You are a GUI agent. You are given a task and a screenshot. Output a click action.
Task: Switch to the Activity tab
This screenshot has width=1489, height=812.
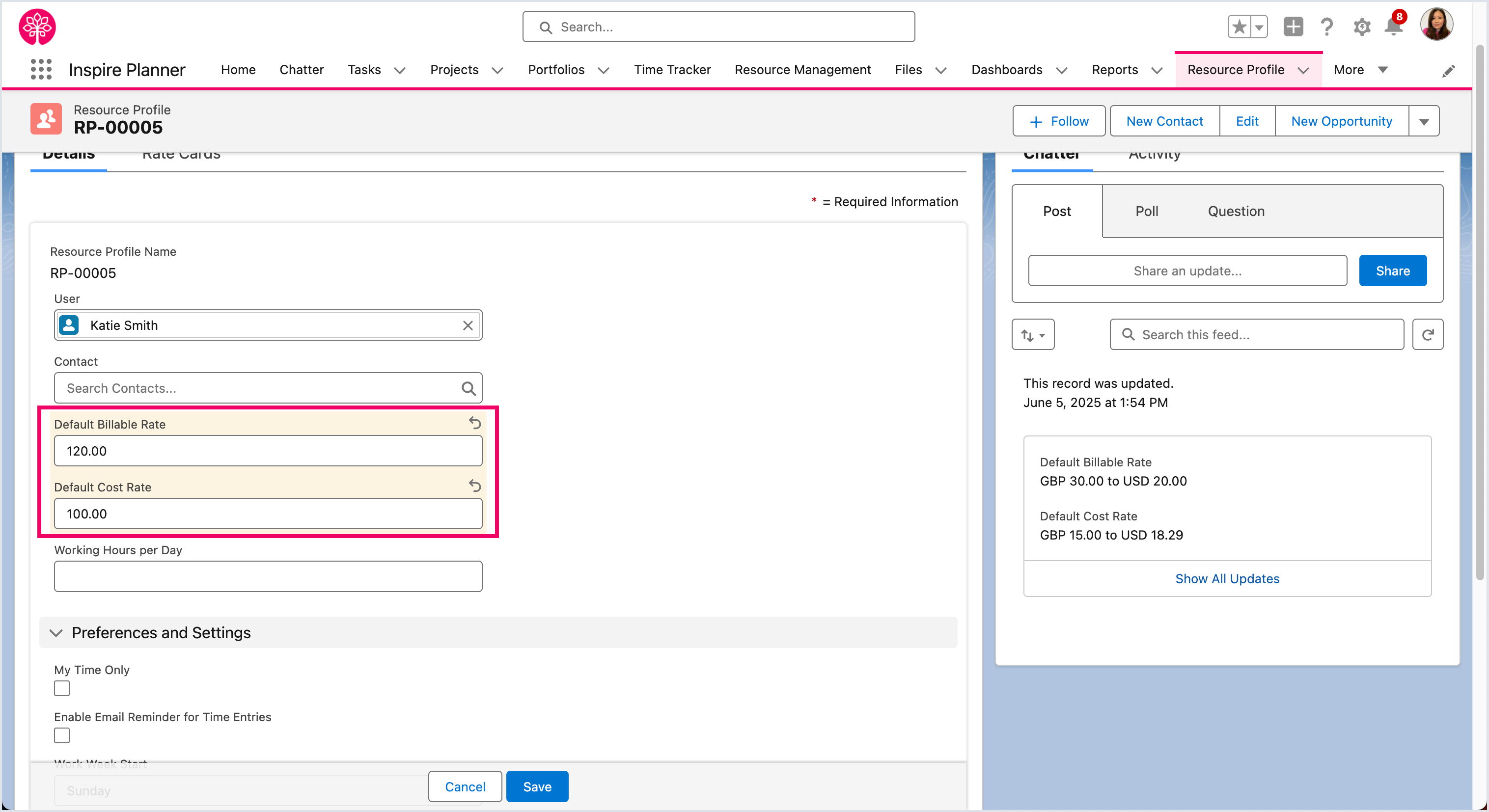(x=1155, y=155)
